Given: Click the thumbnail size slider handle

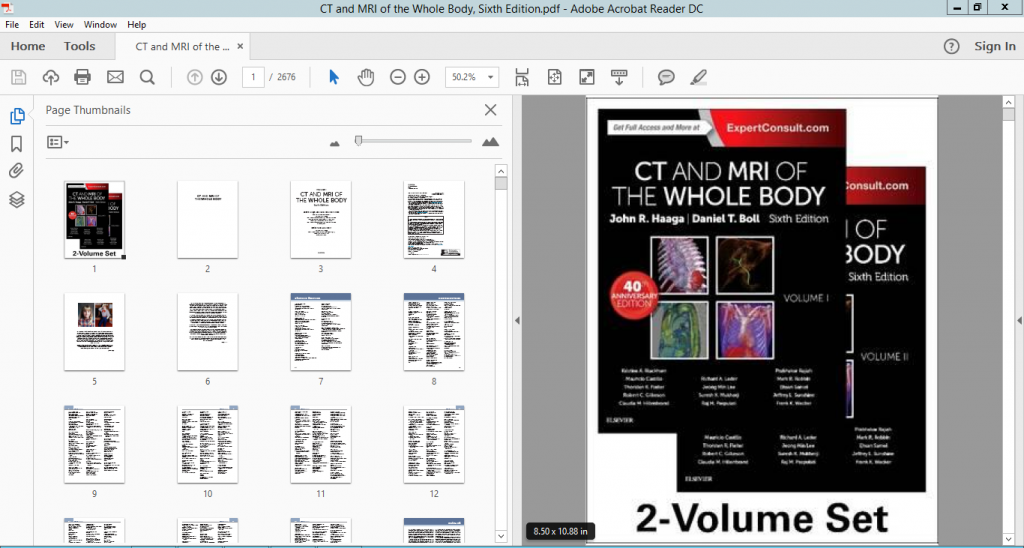Looking at the screenshot, I should coord(358,140).
